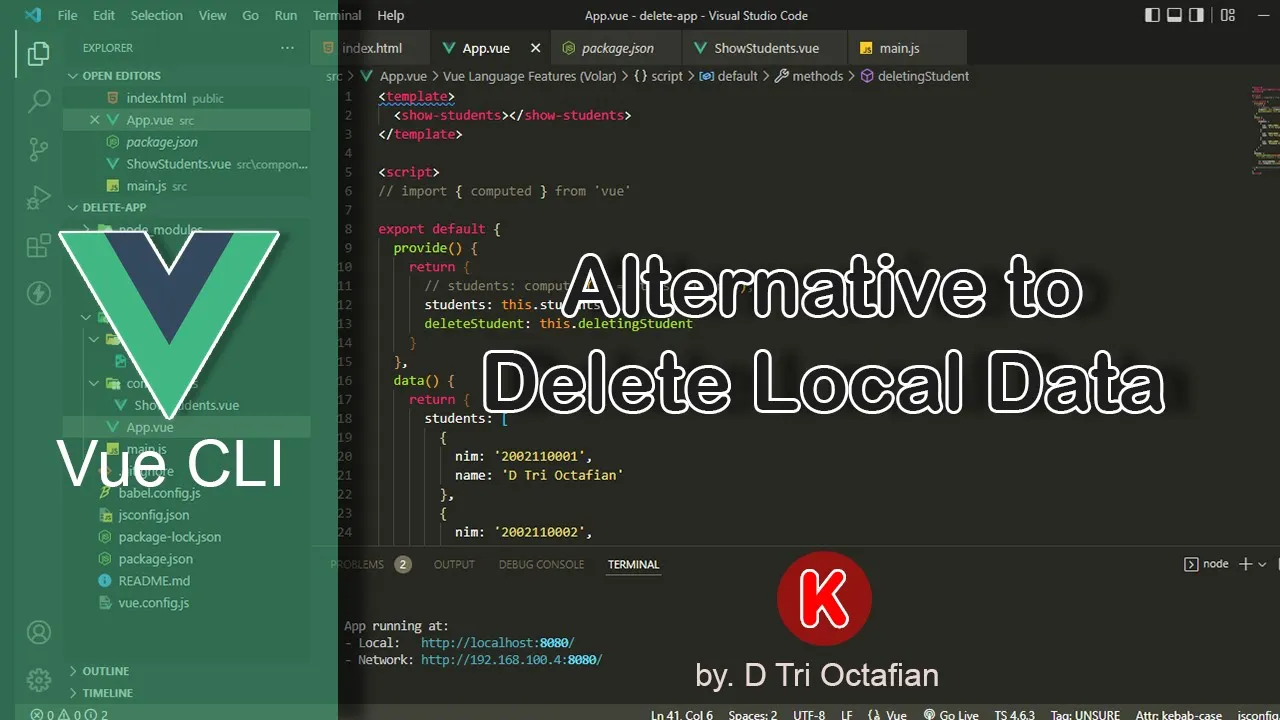1280x720 pixels.
Task: Open the http://localhost:8080/ link in terminal
Action: [x=498, y=643]
